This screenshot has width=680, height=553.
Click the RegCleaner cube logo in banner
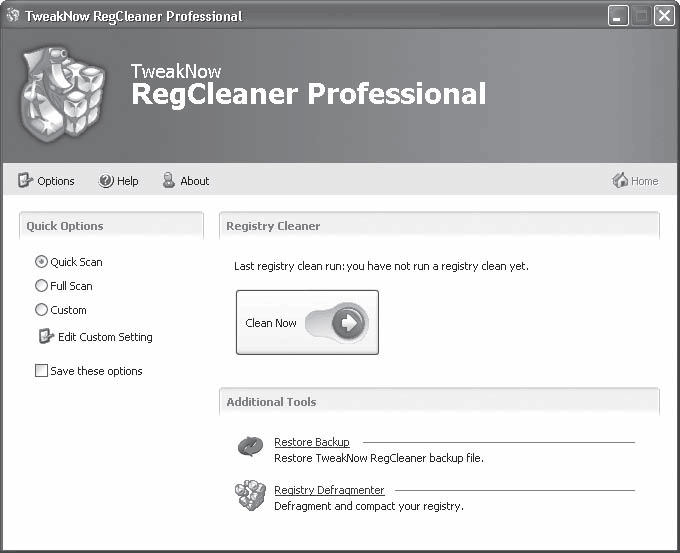point(62,95)
